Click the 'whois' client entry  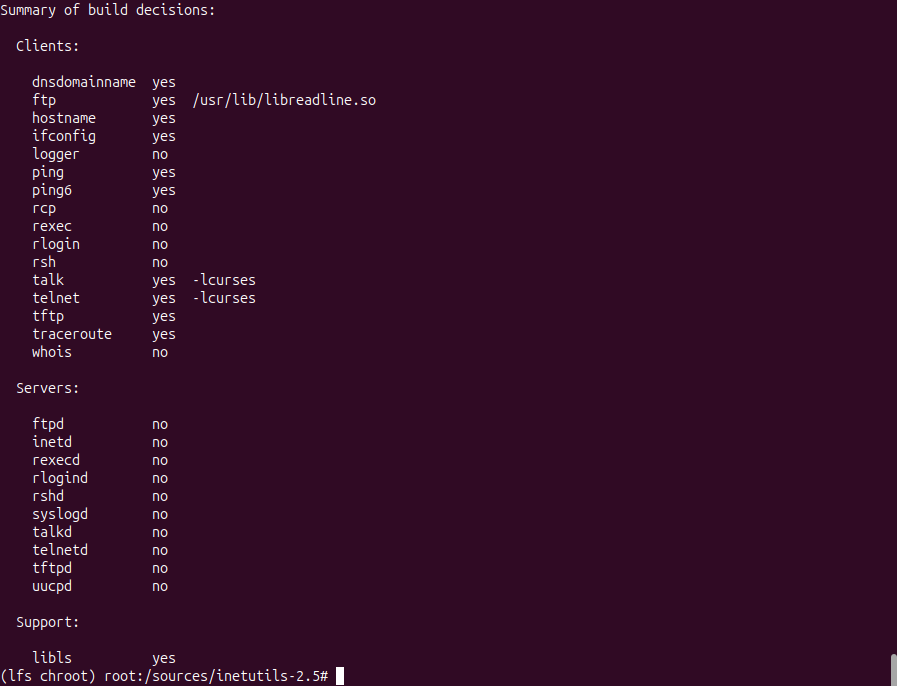[x=52, y=352]
